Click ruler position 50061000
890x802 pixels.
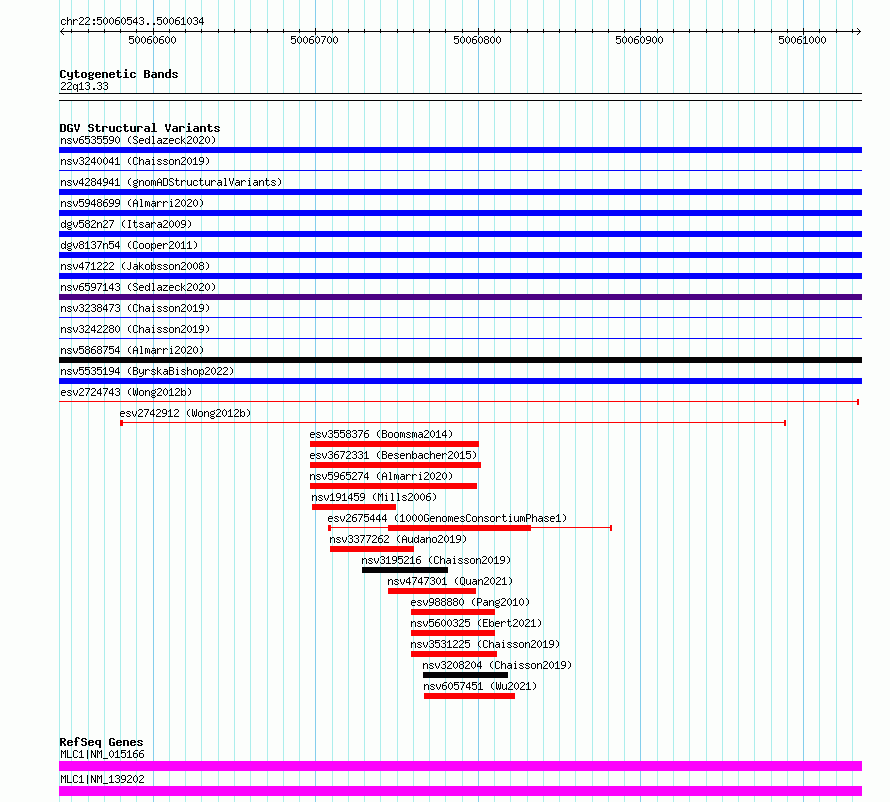[x=803, y=40]
